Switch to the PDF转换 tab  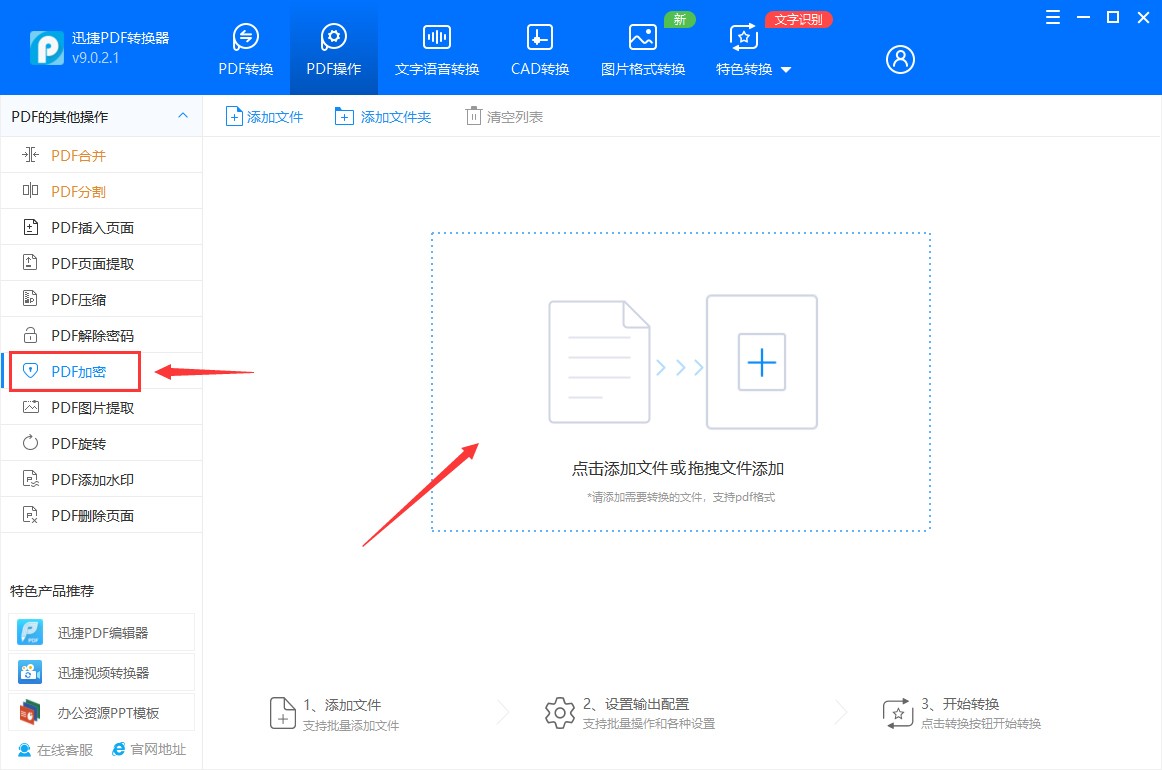[x=245, y=50]
